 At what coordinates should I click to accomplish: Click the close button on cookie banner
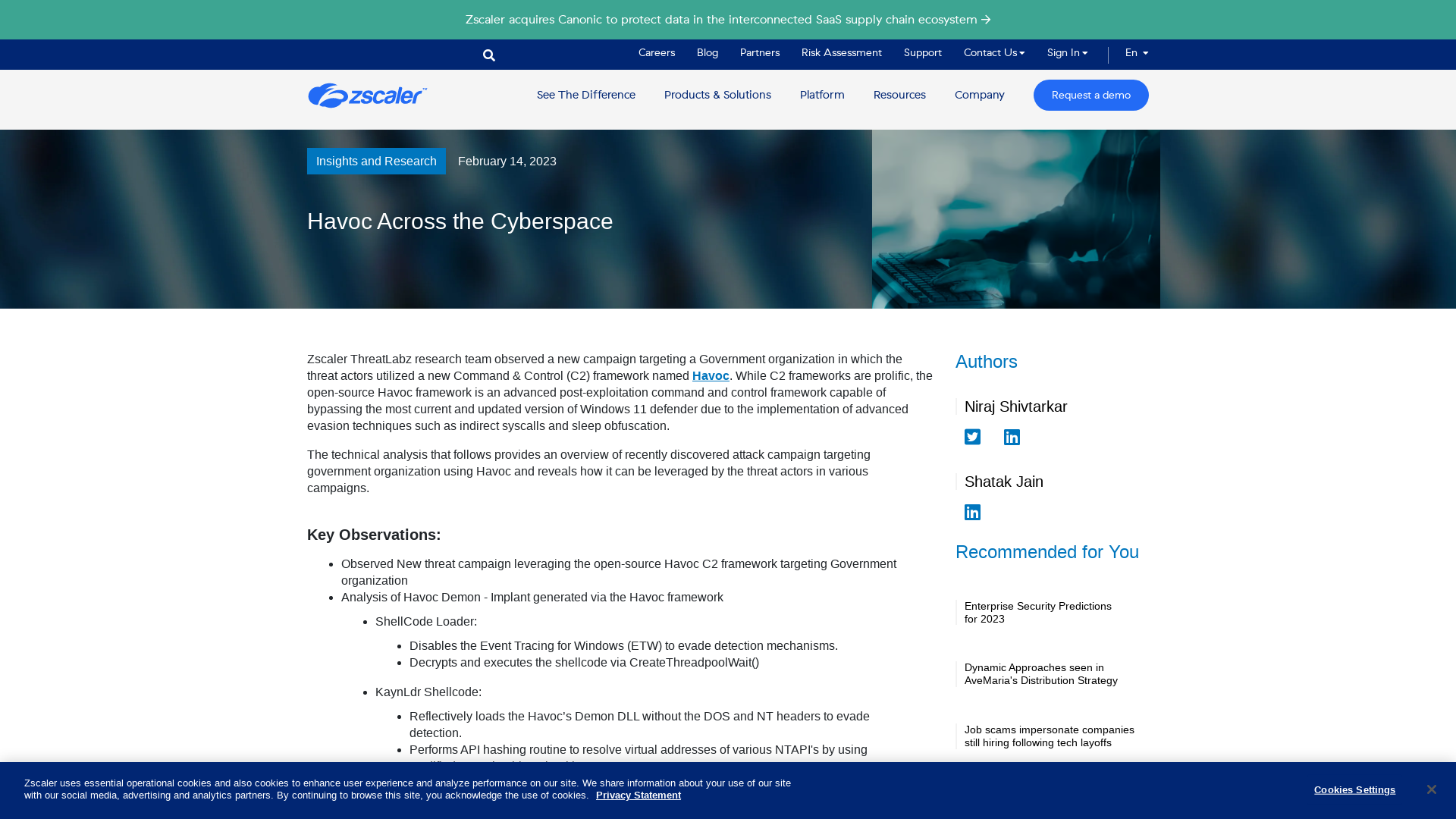tap(1431, 789)
